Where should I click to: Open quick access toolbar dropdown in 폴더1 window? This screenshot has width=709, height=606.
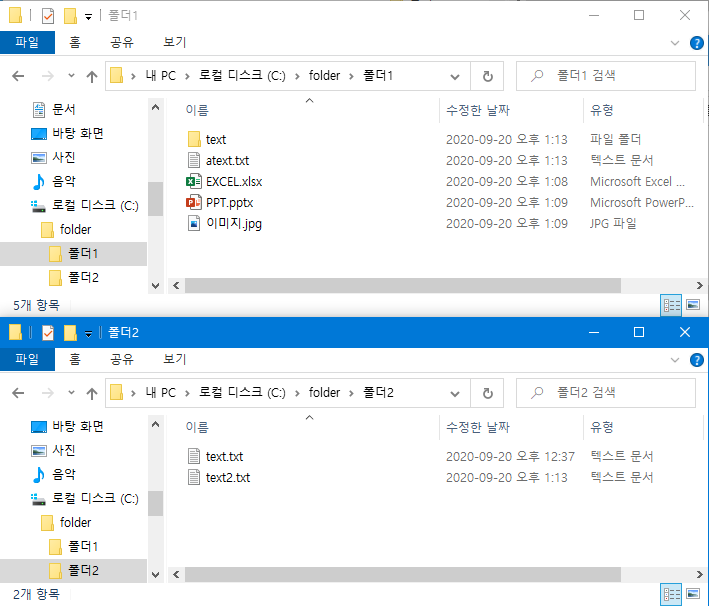pos(89,17)
